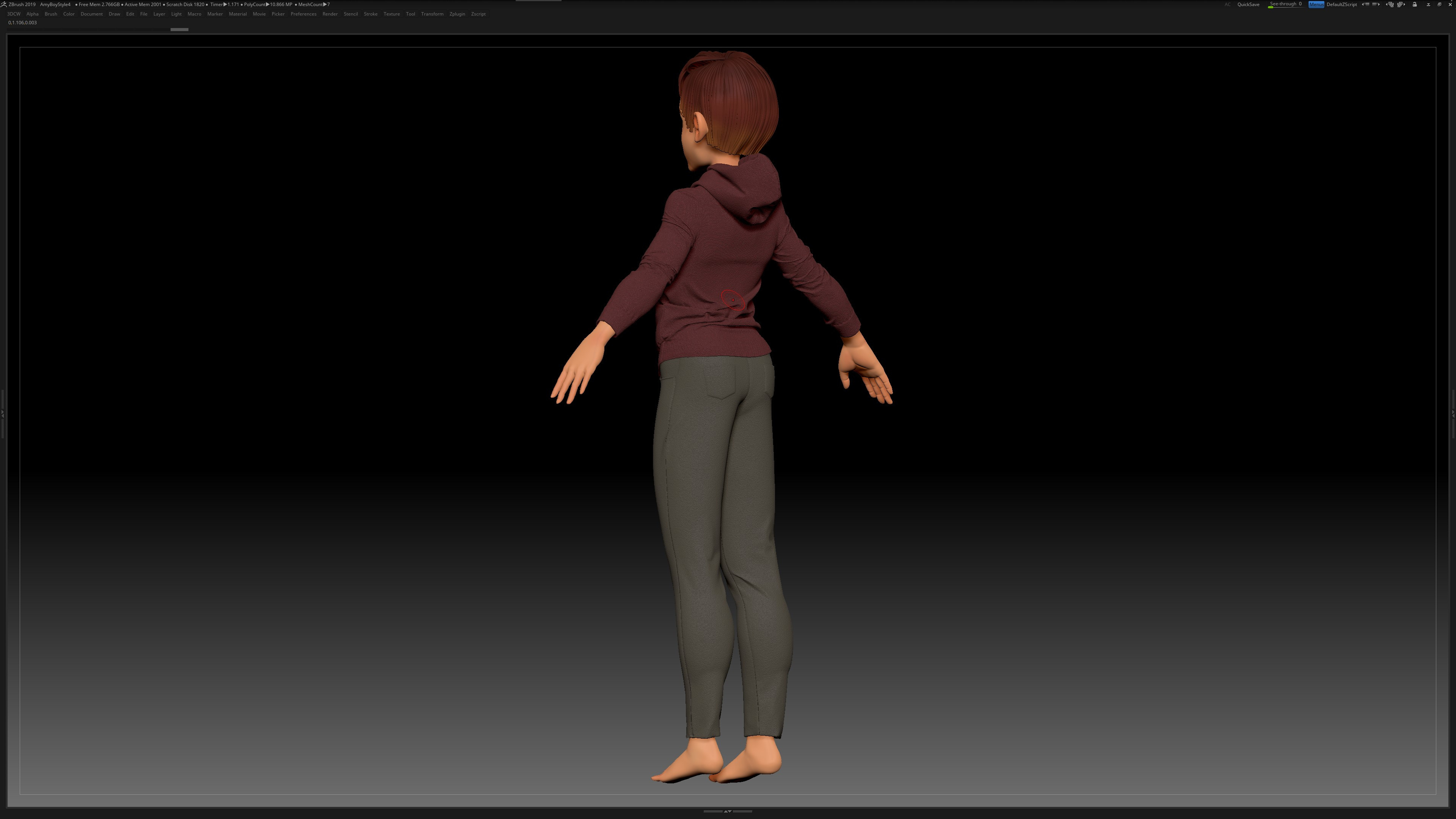This screenshot has height=819, width=1456.
Task: Click the left tray divider handle
Action: [2, 414]
